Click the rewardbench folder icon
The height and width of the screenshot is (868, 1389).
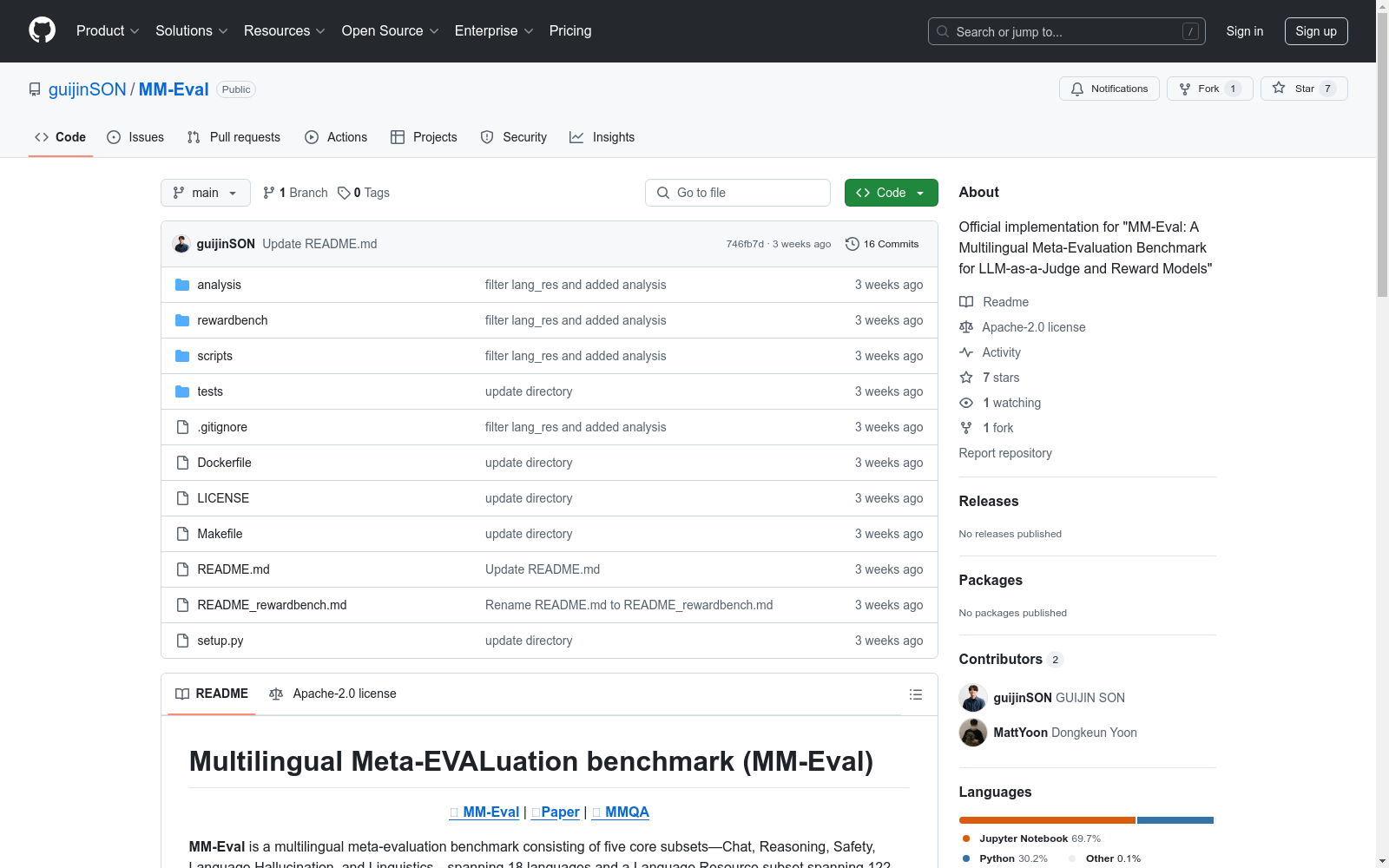182,320
